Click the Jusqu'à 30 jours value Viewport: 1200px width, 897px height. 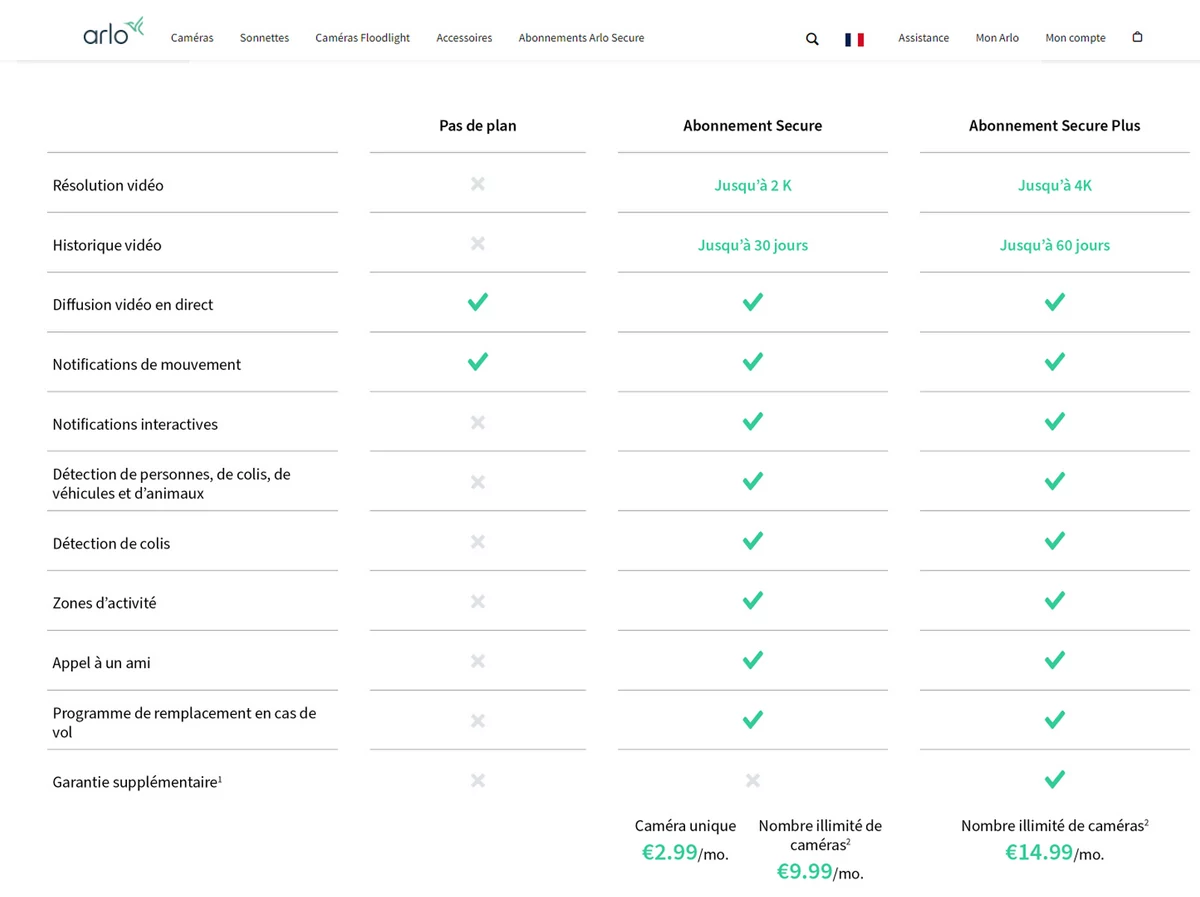[x=753, y=245]
